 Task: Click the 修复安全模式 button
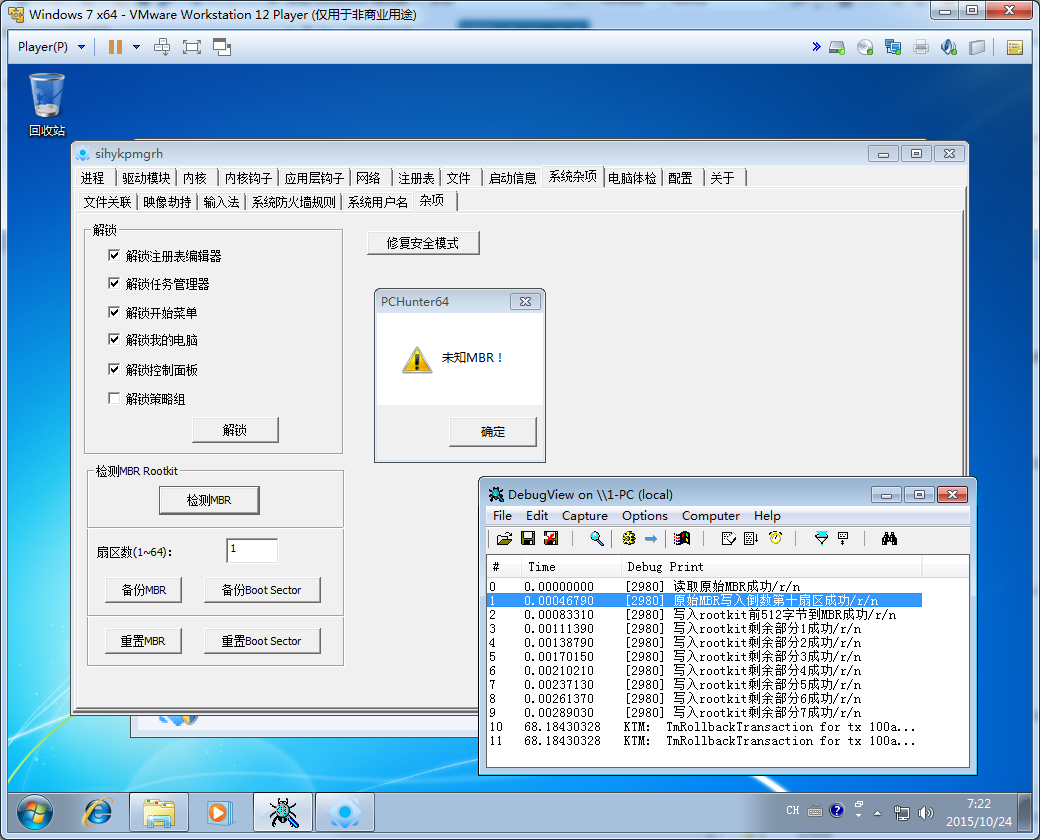tap(423, 243)
